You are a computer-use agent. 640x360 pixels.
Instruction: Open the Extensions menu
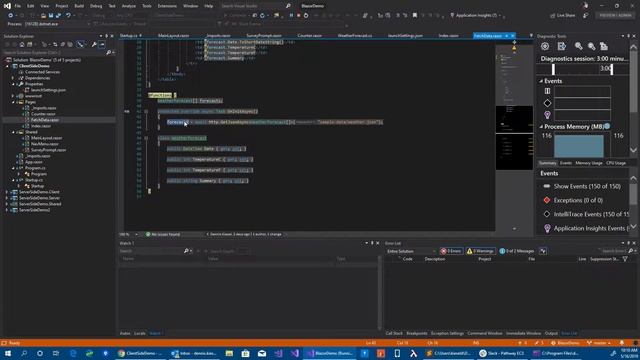tap(167, 6)
